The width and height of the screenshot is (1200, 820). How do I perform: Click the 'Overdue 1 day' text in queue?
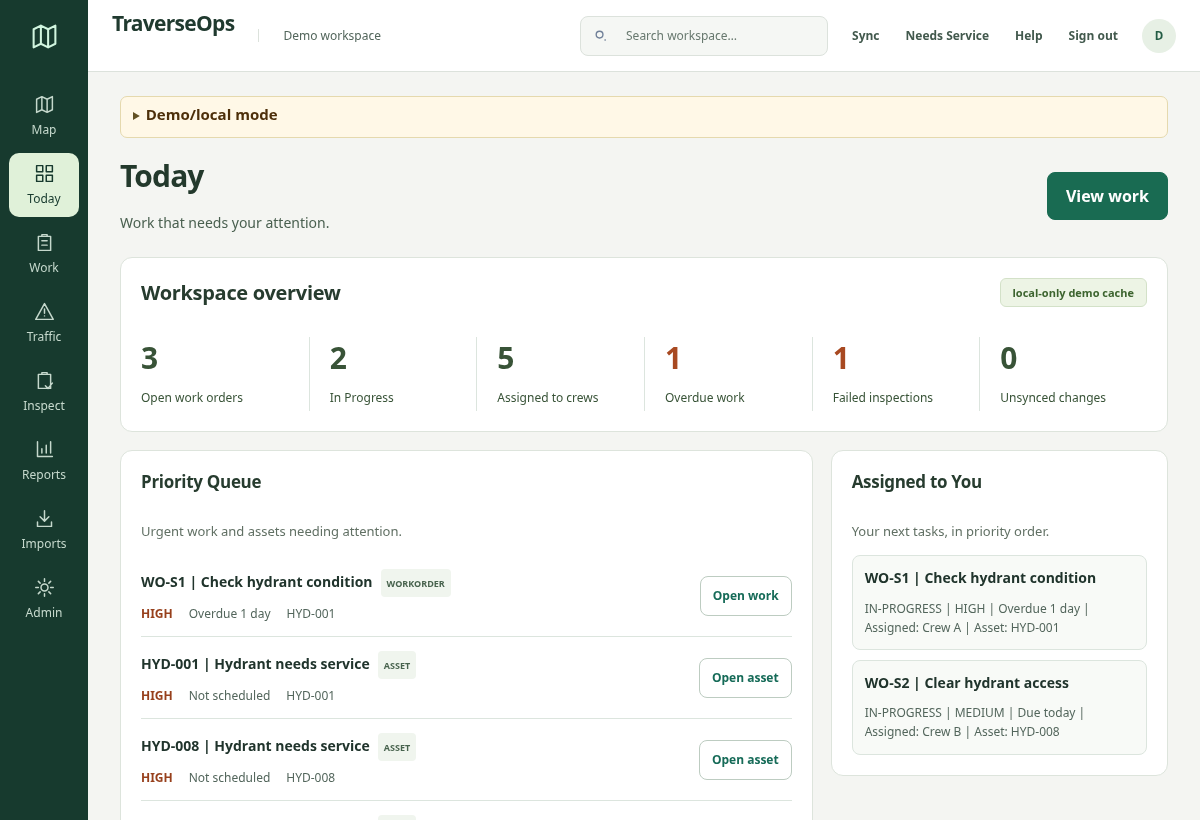point(229,614)
